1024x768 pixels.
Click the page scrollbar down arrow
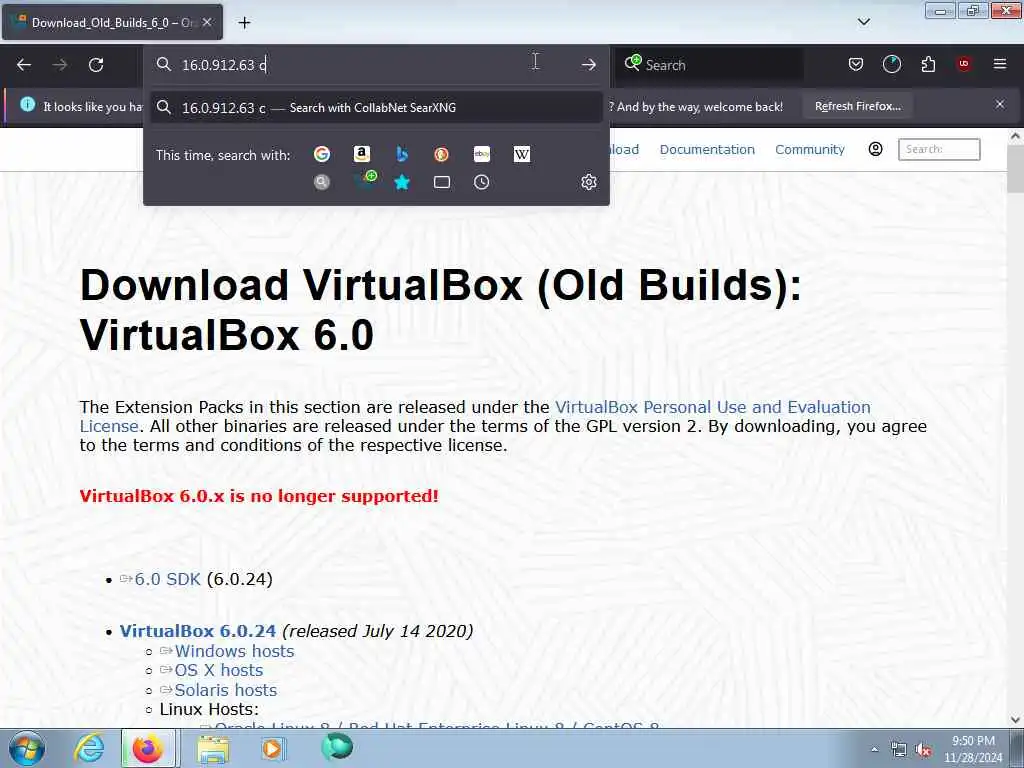click(1015, 720)
